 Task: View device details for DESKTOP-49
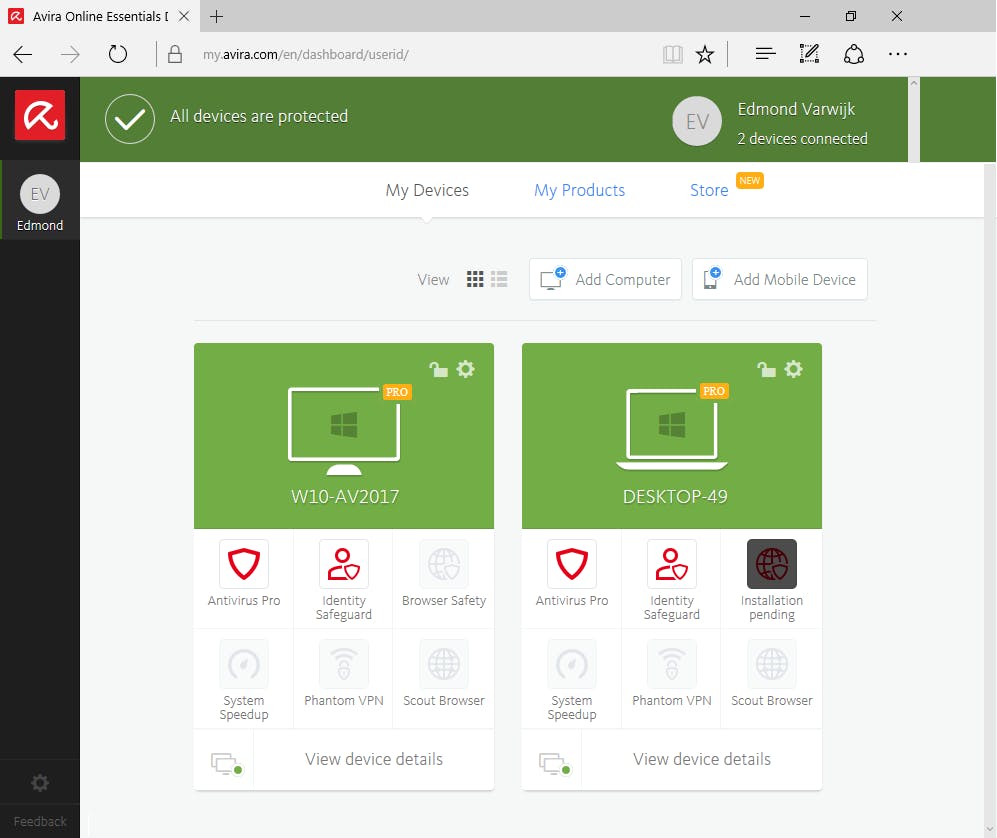tap(702, 759)
